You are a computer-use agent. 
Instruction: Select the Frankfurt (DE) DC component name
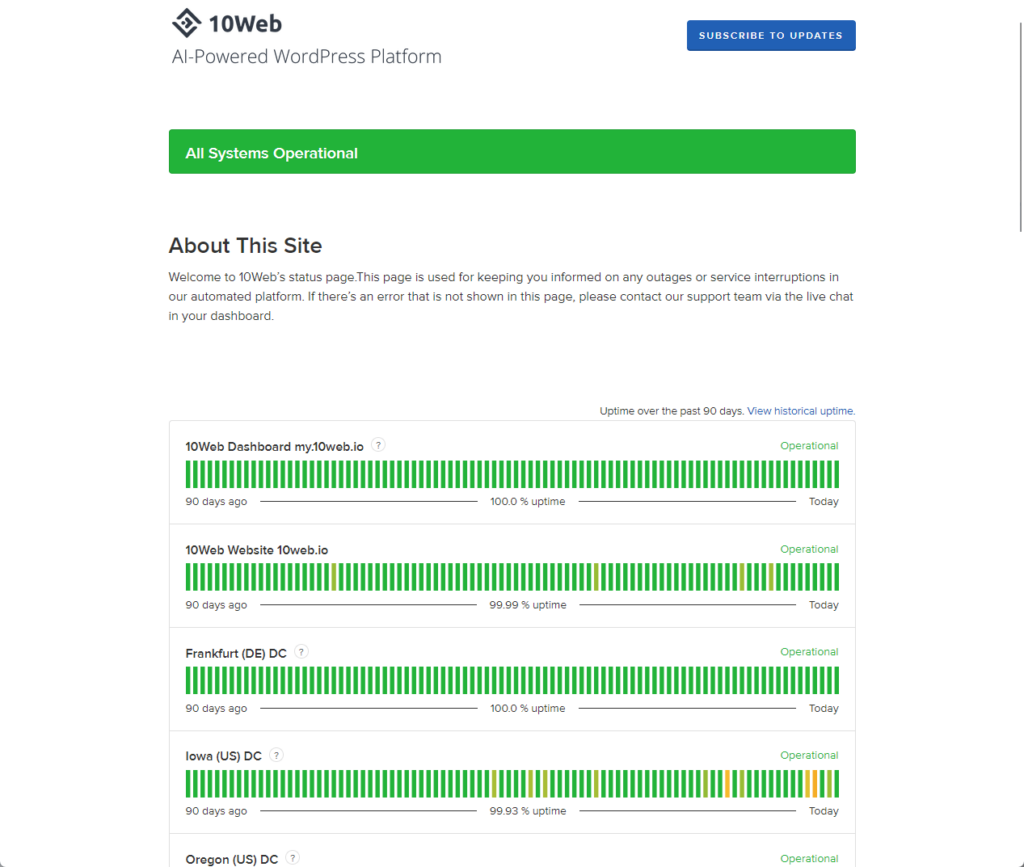pyautogui.click(x=236, y=653)
